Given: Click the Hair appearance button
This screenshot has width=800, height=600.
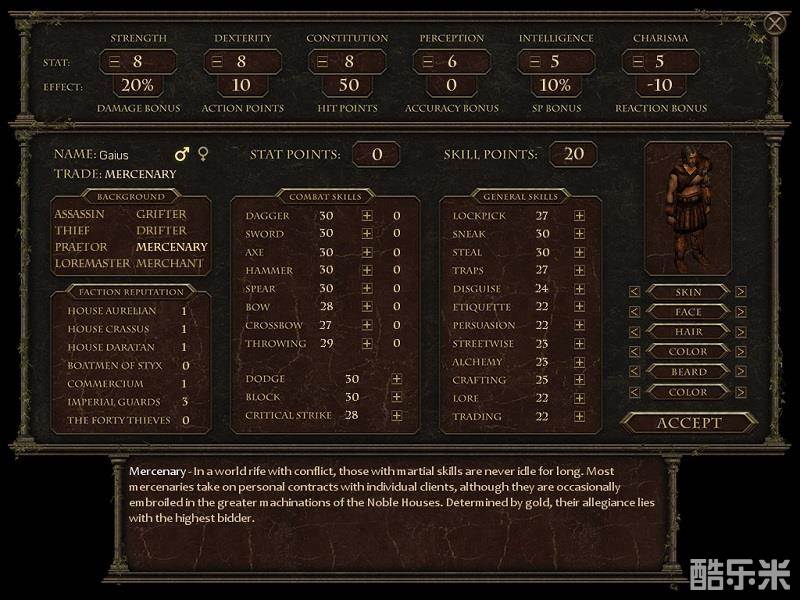Looking at the screenshot, I should pos(687,332).
